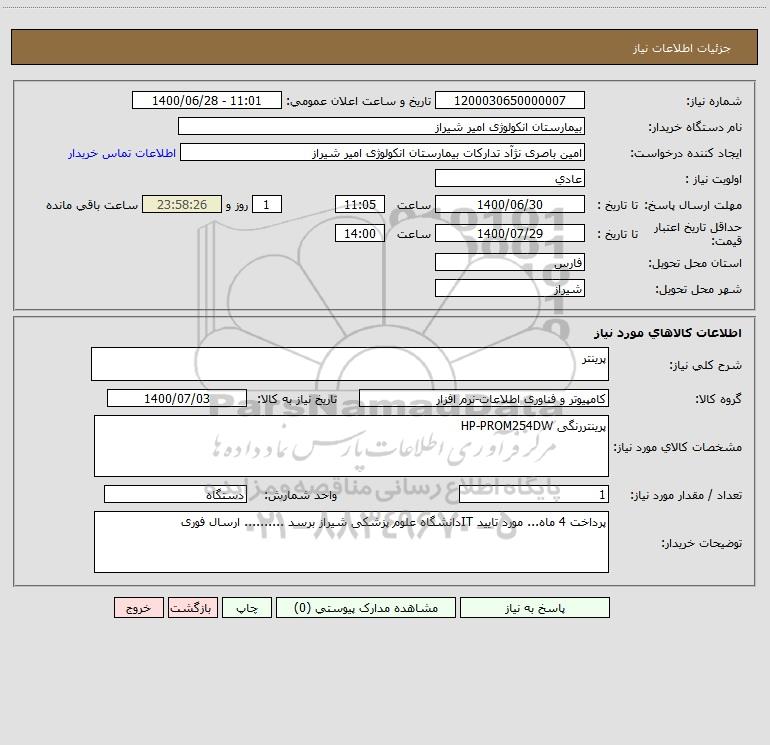The width and height of the screenshot is (770, 745).
Task: Click the label واحد شمارش
Action: pos(301,496)
